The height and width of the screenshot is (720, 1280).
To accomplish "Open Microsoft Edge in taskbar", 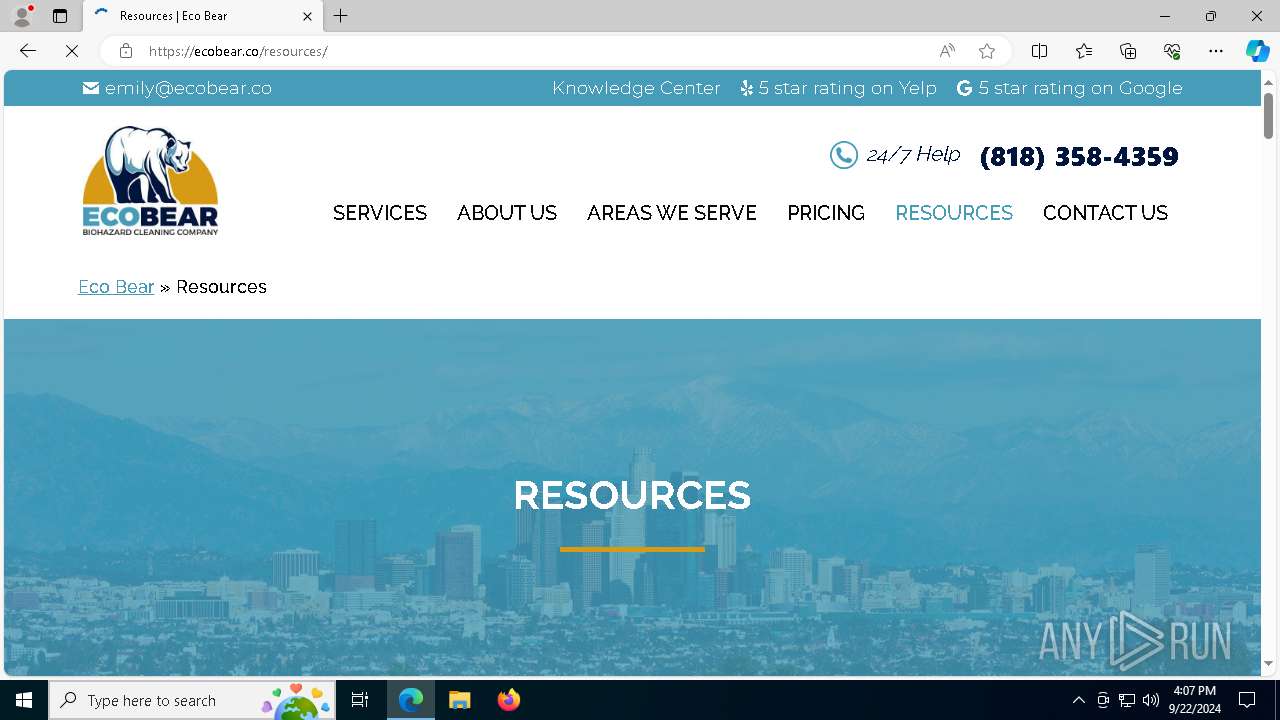I will 411,700.
